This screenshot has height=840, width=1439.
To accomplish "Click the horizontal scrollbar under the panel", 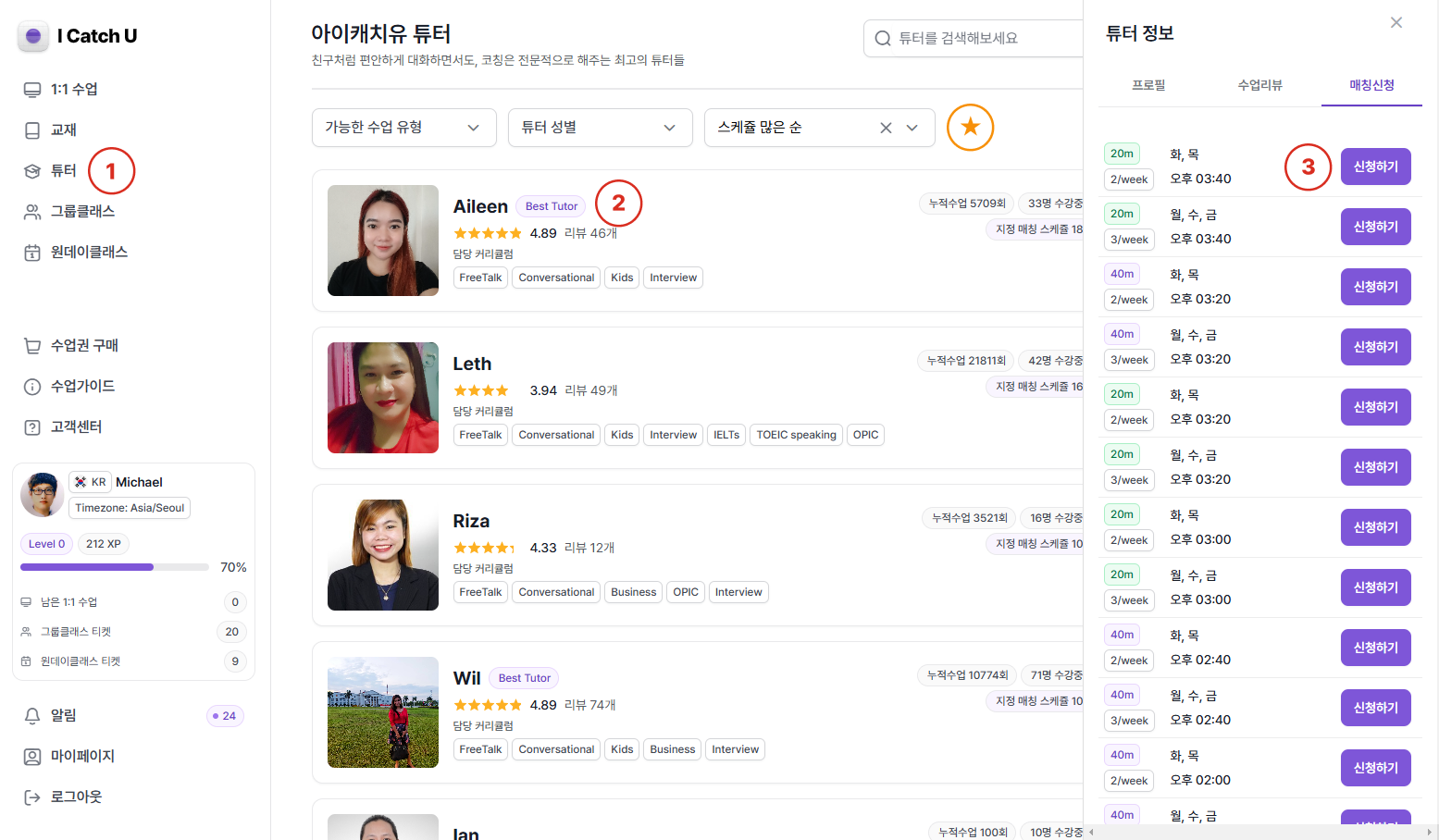I will [1260, 832].
